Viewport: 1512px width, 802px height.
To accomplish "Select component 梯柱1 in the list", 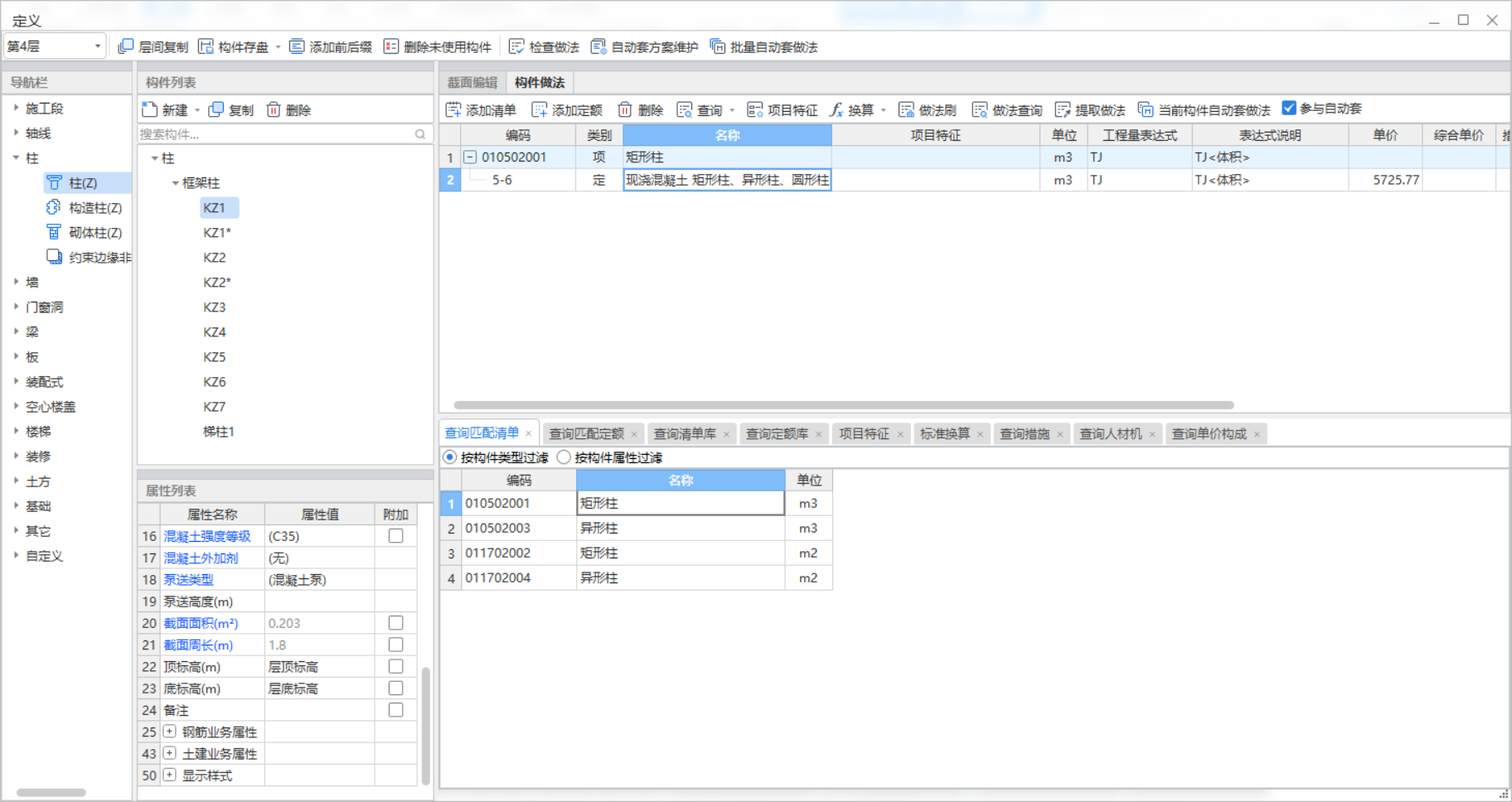I will point(219,432).
